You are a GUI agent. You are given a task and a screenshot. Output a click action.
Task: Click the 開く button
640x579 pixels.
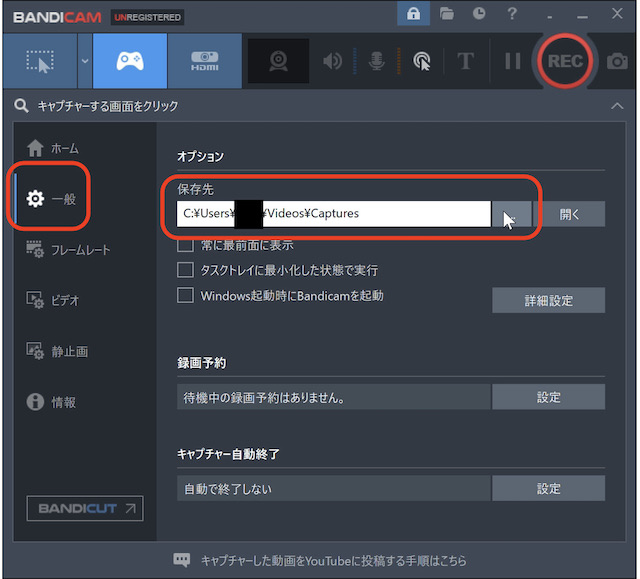569,214
